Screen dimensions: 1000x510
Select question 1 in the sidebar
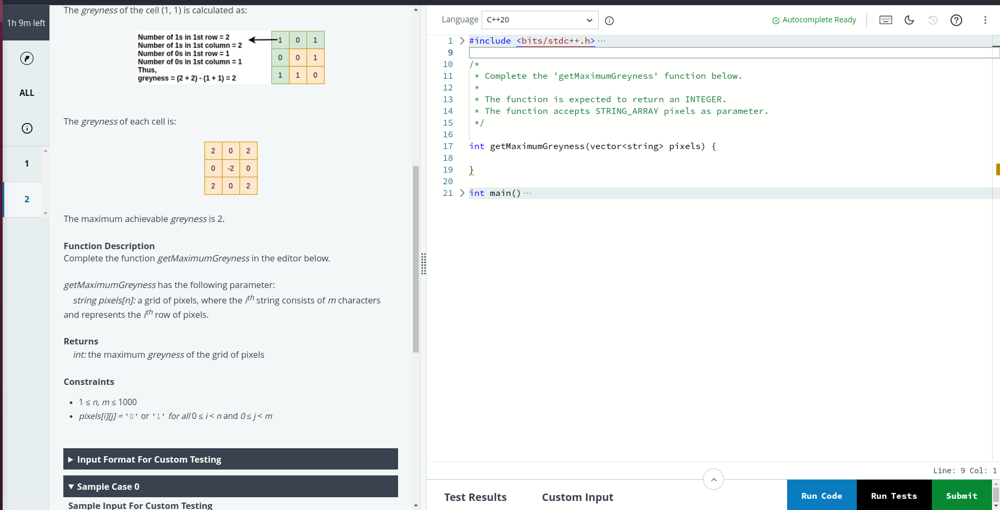click(27, 163)
